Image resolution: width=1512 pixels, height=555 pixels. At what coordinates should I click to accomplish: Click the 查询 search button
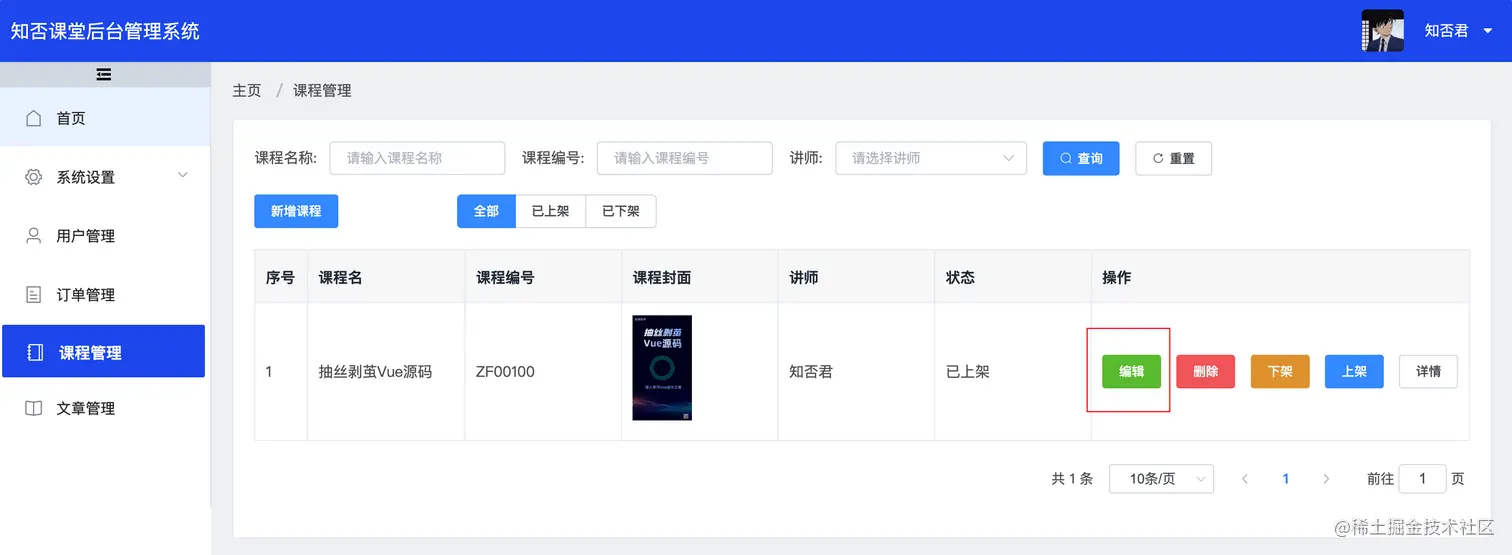pos(1081,158)
